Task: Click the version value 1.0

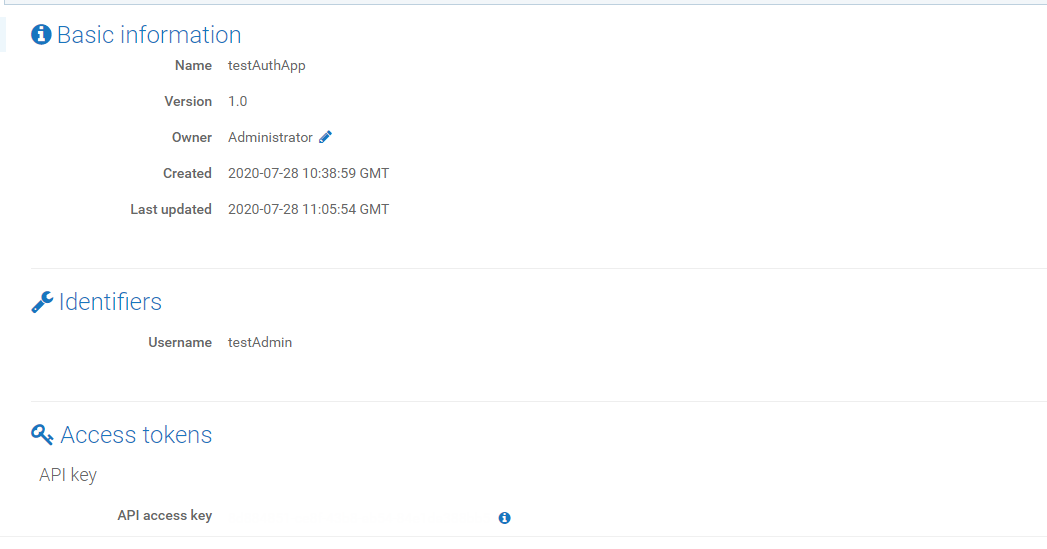Action: (x=237, y=102)
